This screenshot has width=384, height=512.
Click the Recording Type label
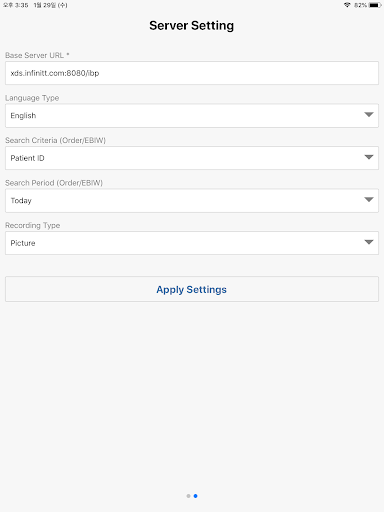point(33,226)
